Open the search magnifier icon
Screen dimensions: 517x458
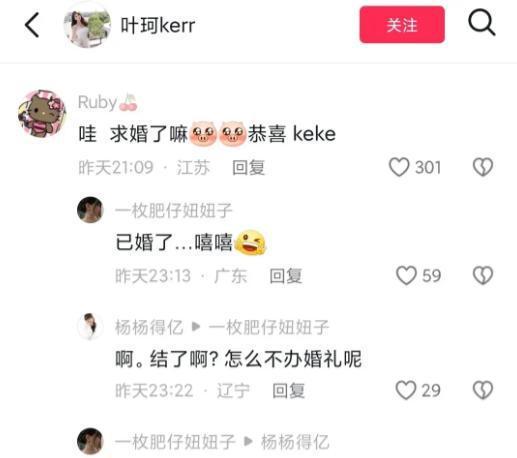tap(482, 23)
